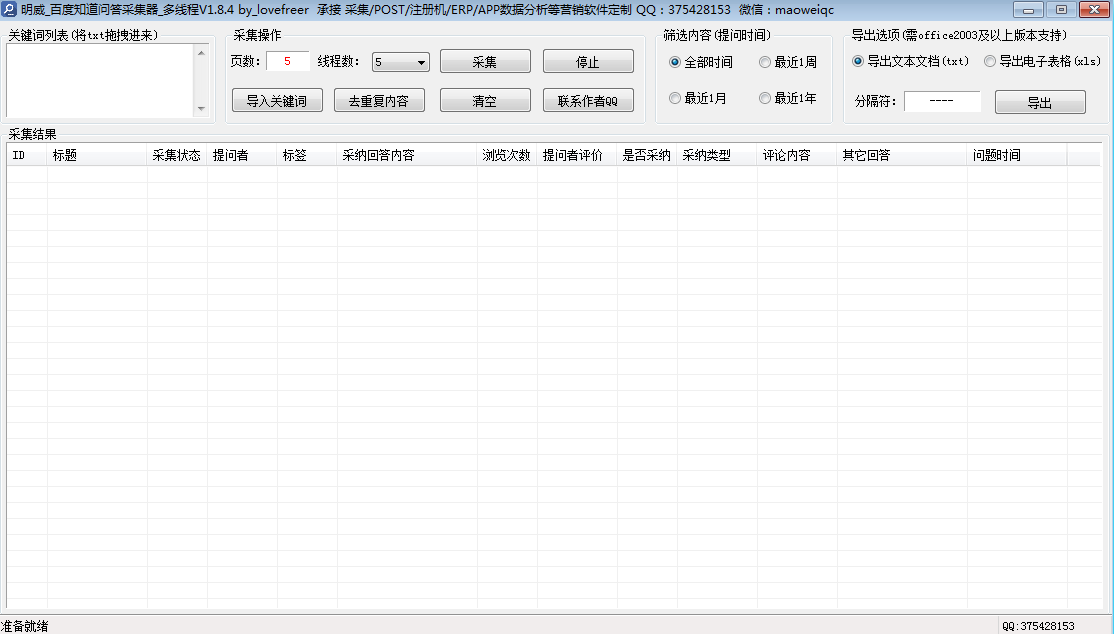Minimize the application window
The height and width of the screenshot is (634, 1114).
point(1028,9)
